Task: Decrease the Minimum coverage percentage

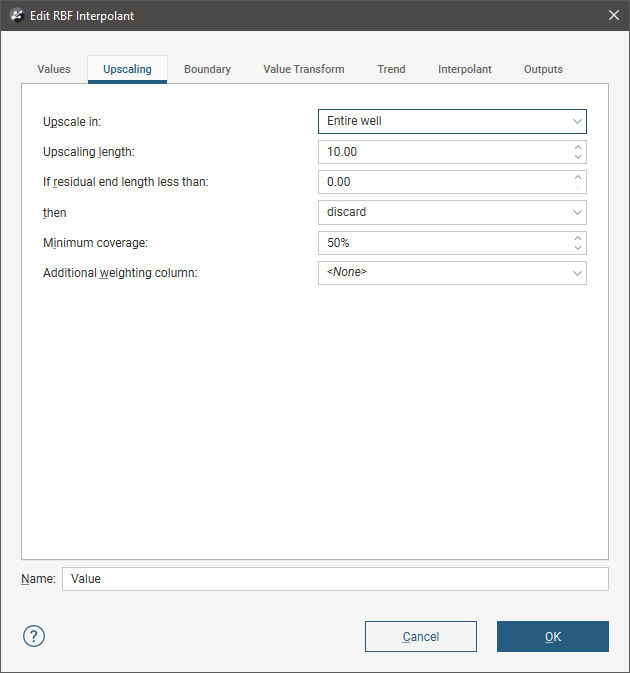Action: 578,248
